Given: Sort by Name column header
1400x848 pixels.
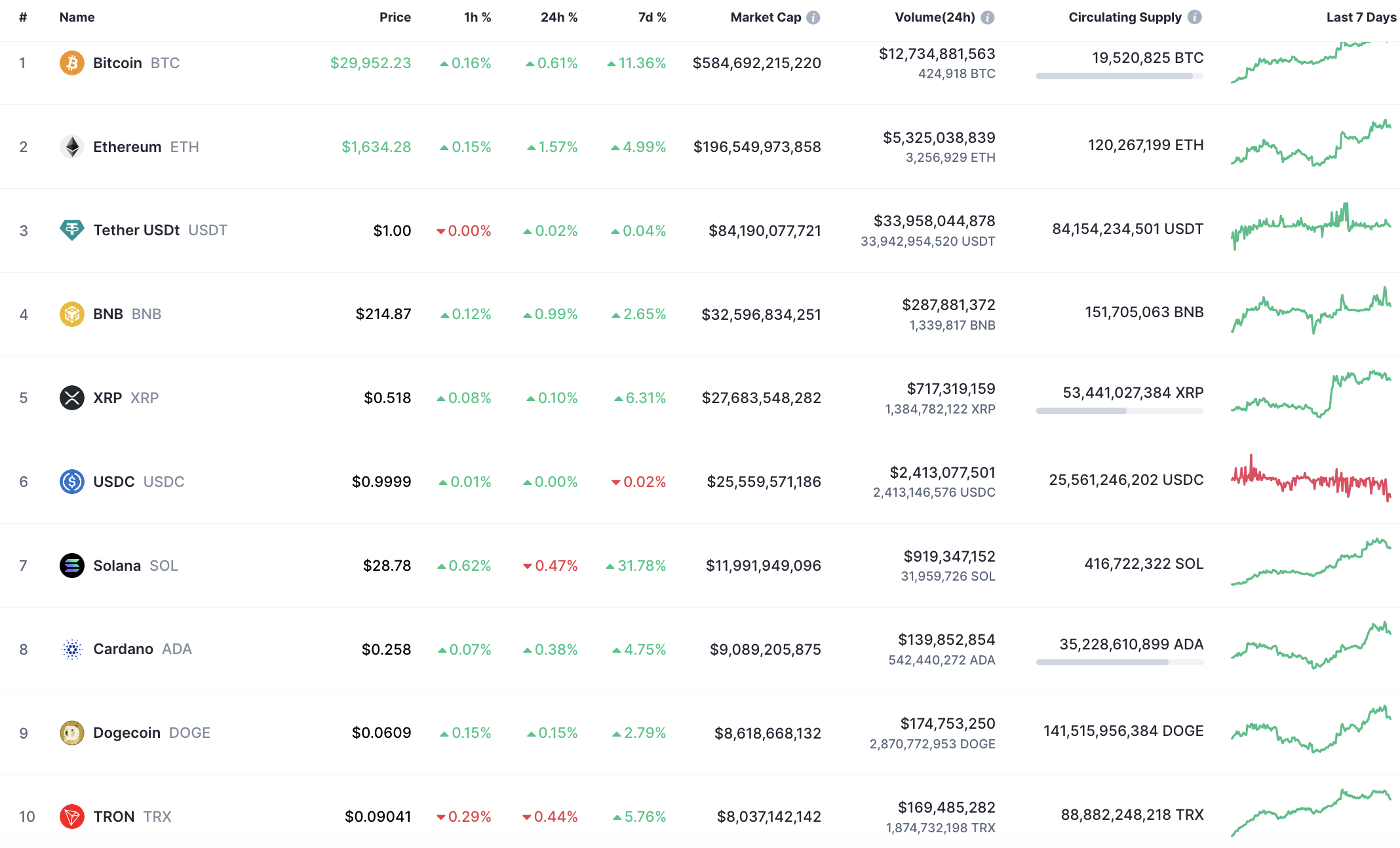Looking at the screenshot, I should tap(77, 18).
